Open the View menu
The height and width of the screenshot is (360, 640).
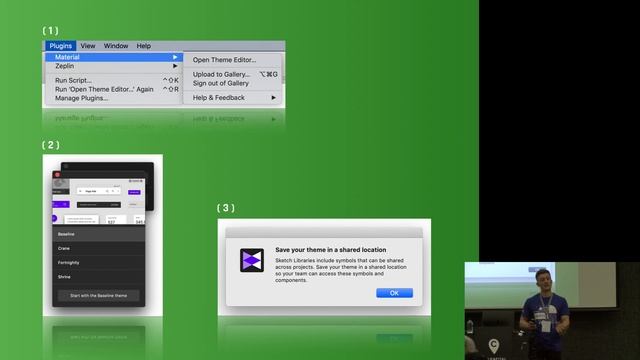[x=88, y=46]
